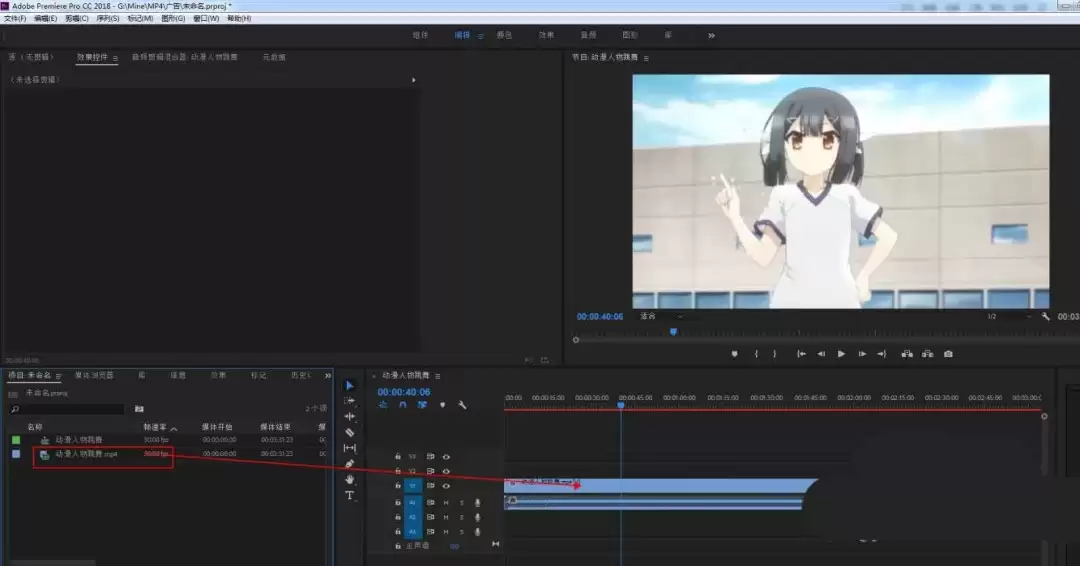Select the Track Select Forward tool
This screenshot has width=1080, height=566.
(x=349, y=401)
